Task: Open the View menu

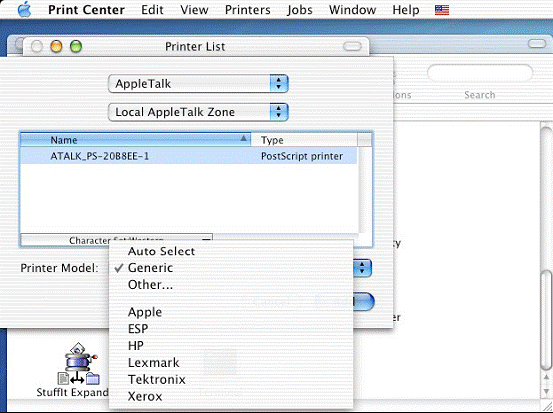Action: [194, 10]
